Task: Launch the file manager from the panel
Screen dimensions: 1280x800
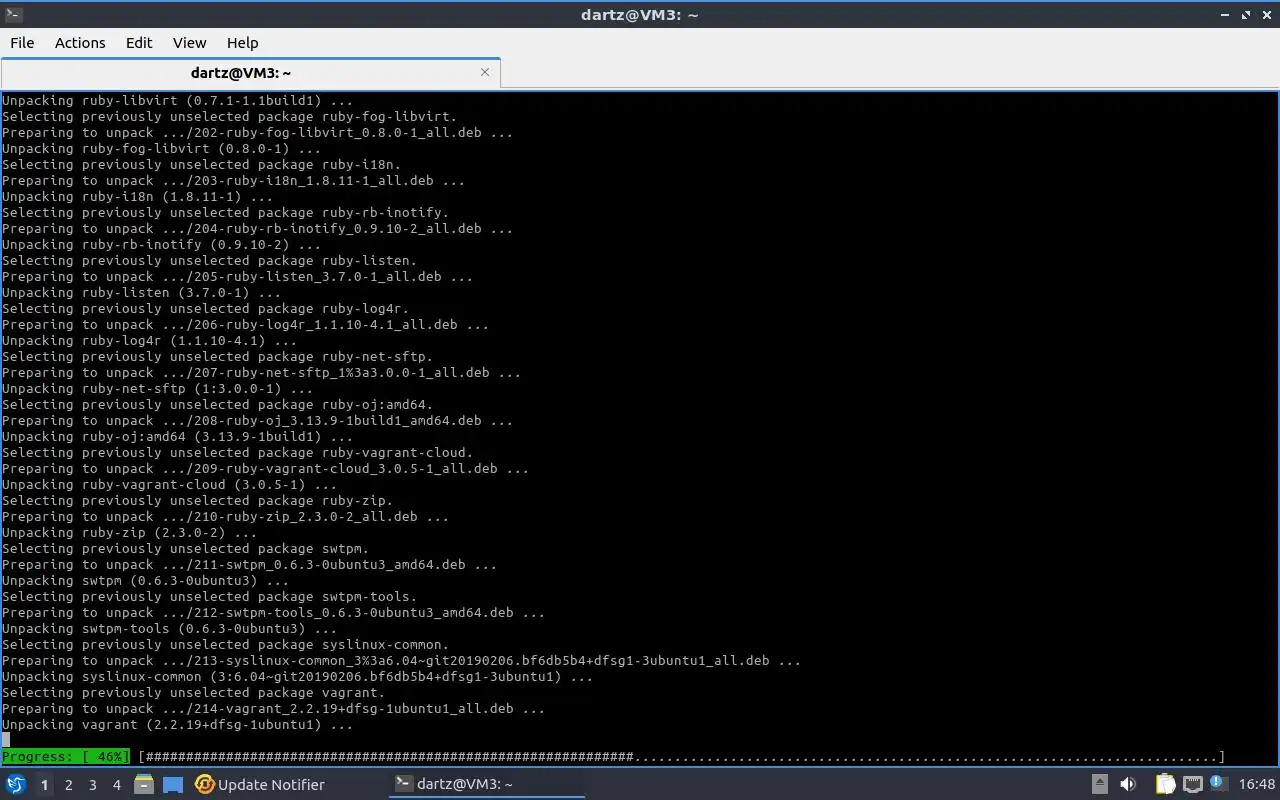Action: (x=144, y=785)
